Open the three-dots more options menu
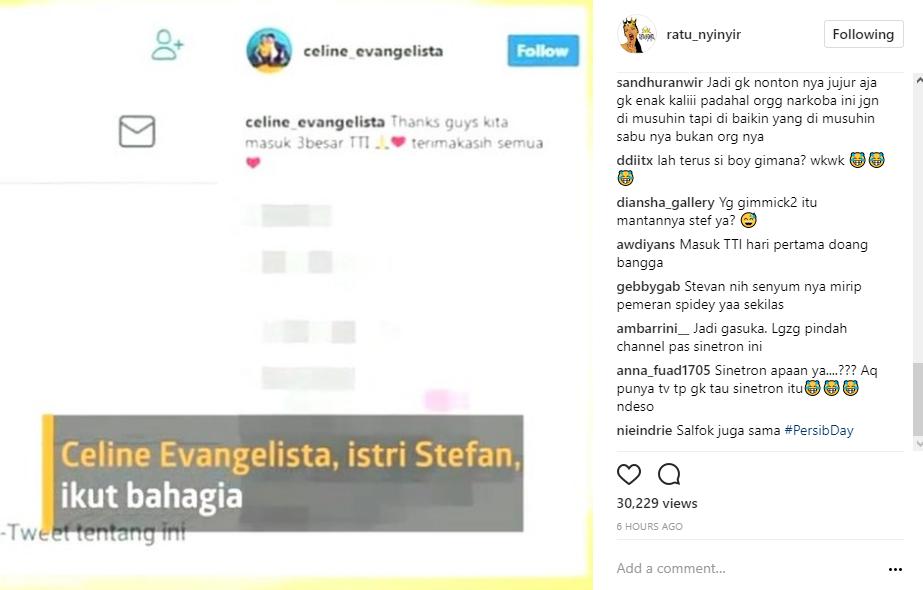Viewport: 923px width, 590px height. 895,569
